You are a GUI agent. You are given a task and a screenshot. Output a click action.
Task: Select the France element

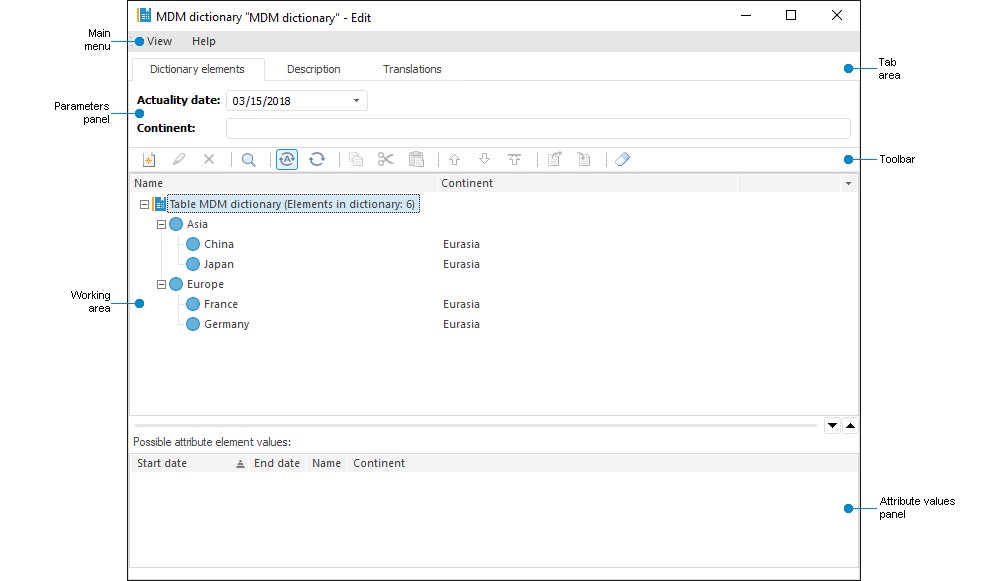[221, 304]
